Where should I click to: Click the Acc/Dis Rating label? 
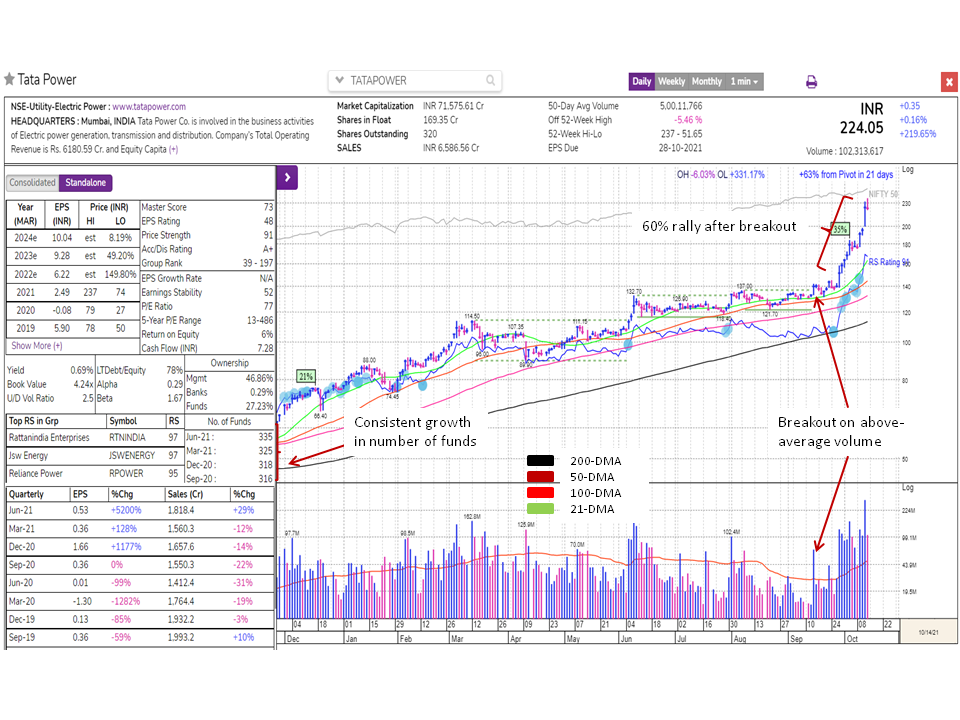(x=167, y=249)
